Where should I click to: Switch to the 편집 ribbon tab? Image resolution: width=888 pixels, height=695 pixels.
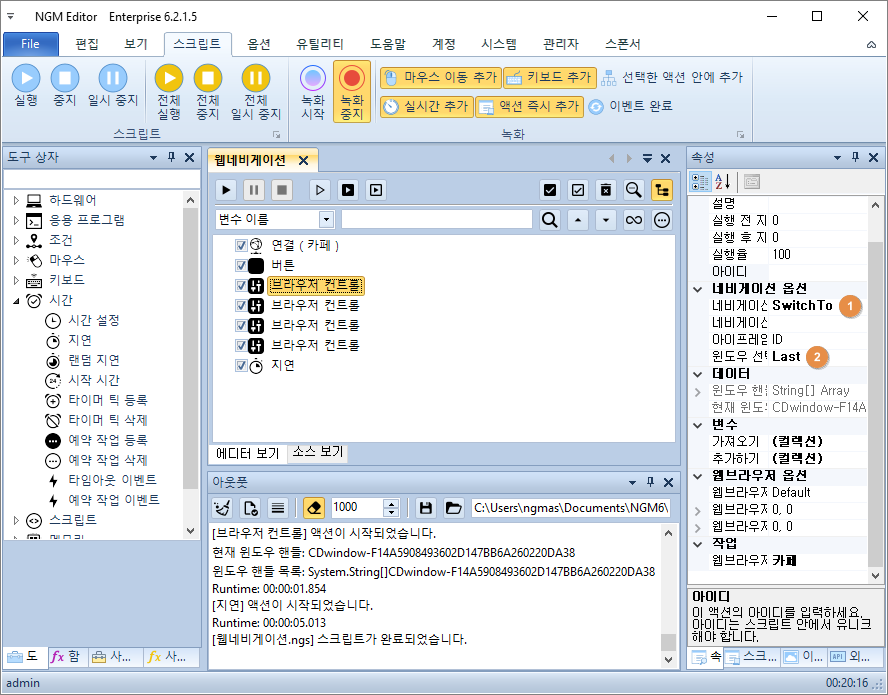(x=87, y=44)
